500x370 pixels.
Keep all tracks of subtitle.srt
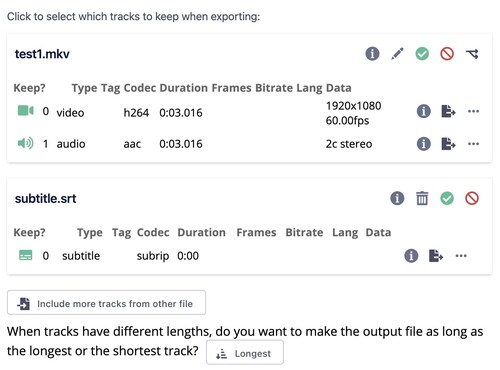447,198
